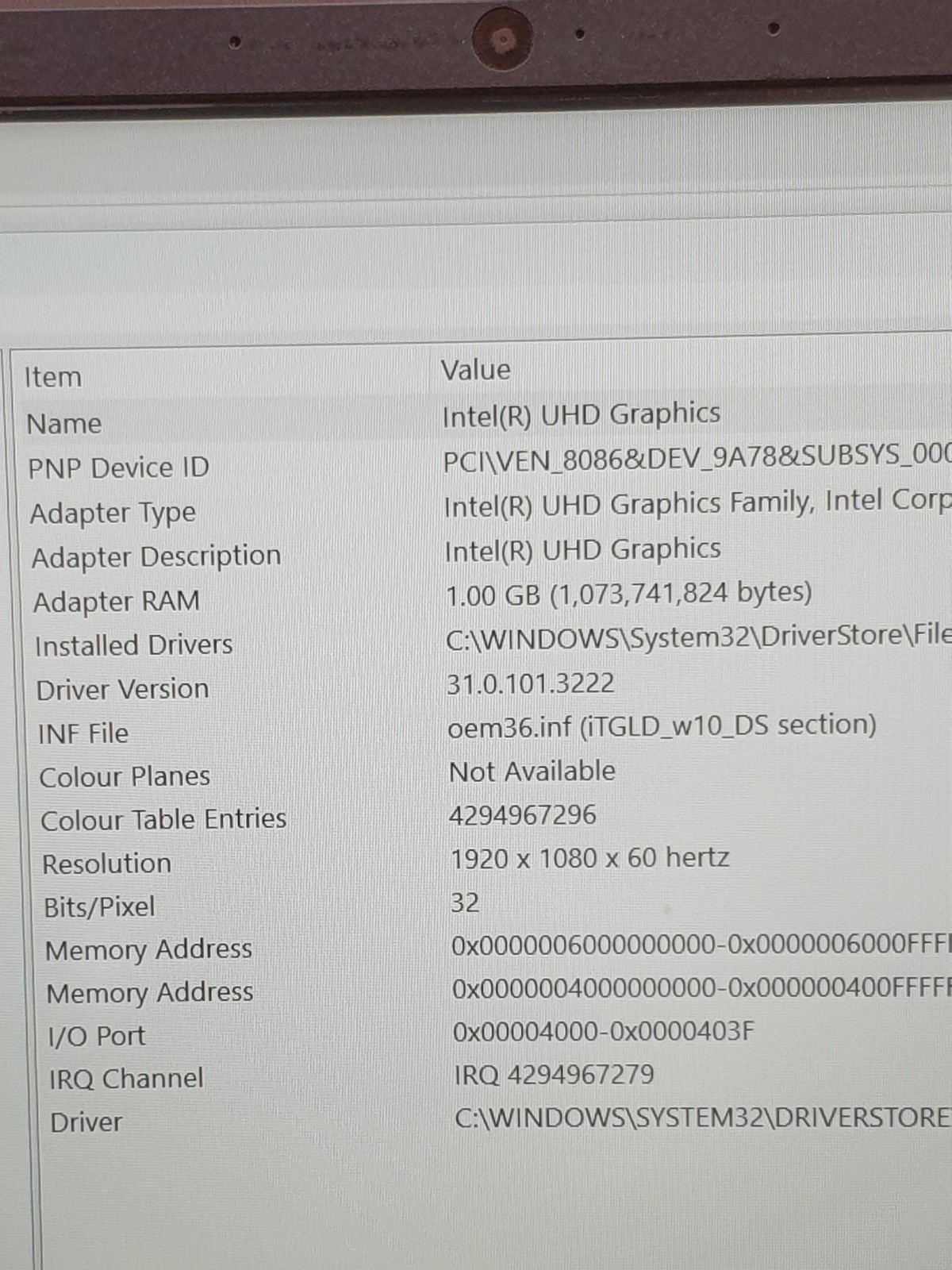Select the Driver row label
The image size is (952, 1270).
(86, 1122)
